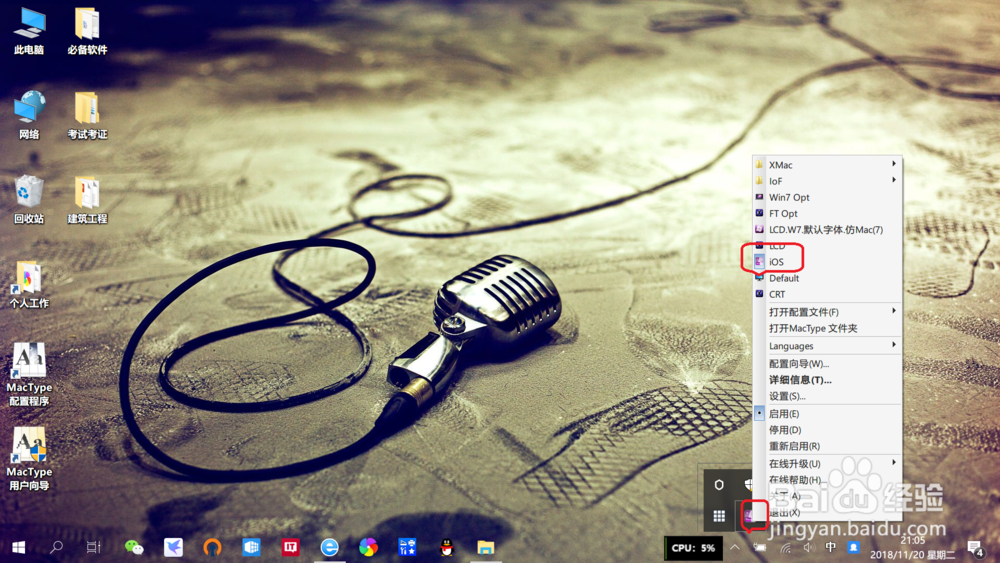Open QQ penguin from the taskbar

[446, 548]
